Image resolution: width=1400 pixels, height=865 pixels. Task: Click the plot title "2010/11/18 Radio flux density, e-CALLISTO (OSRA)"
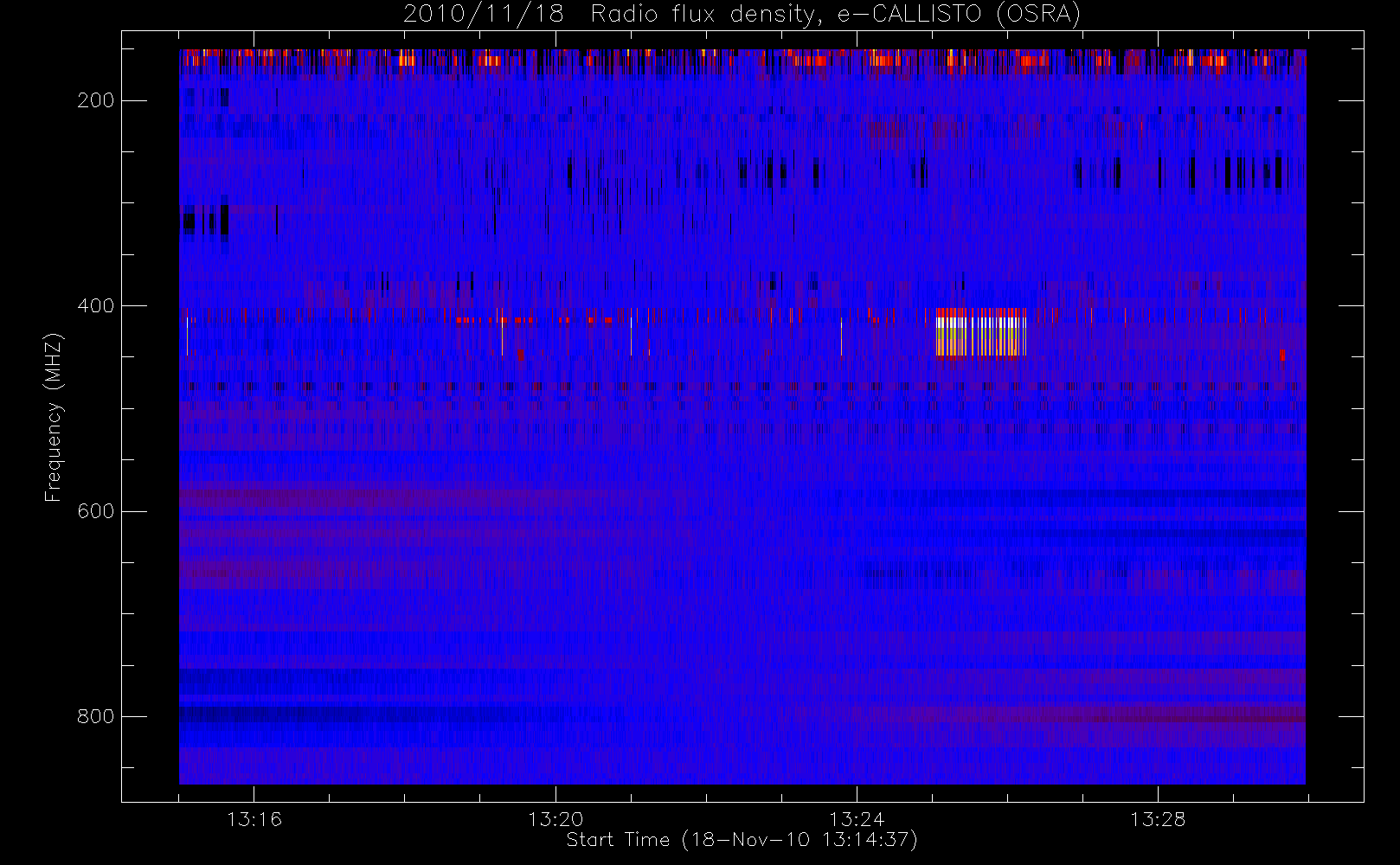(742, 15)
